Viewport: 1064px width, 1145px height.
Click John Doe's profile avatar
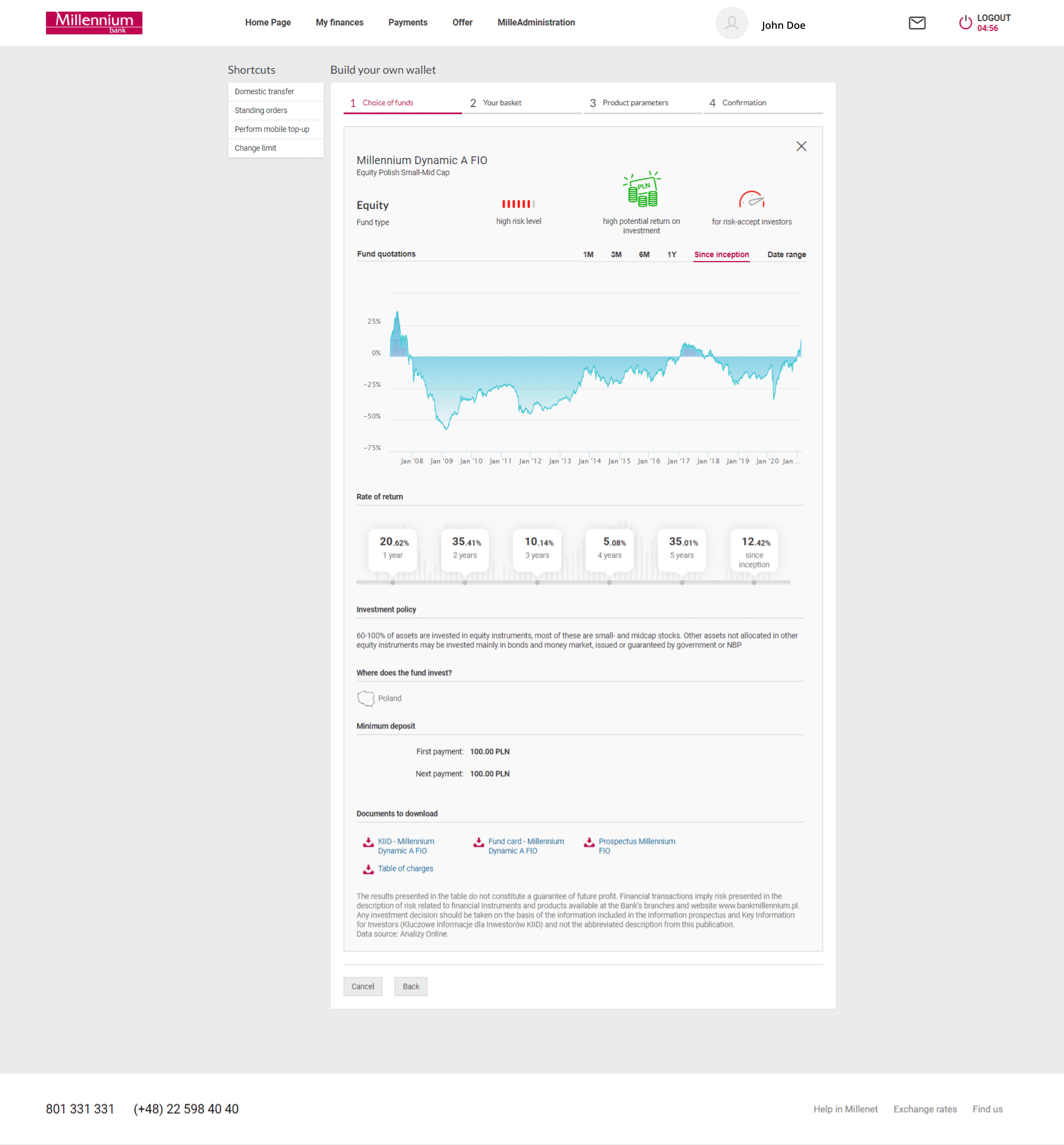coord(731,23)
